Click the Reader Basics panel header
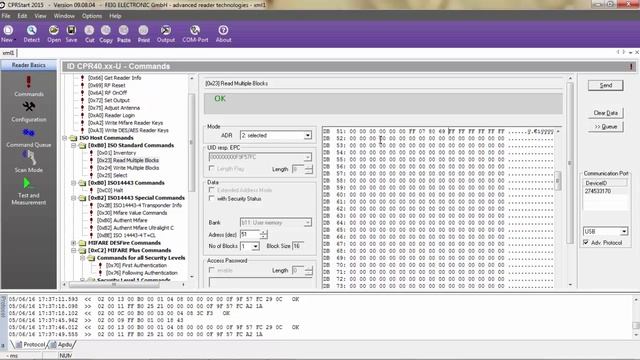640x360 pixels. point(29,65)
